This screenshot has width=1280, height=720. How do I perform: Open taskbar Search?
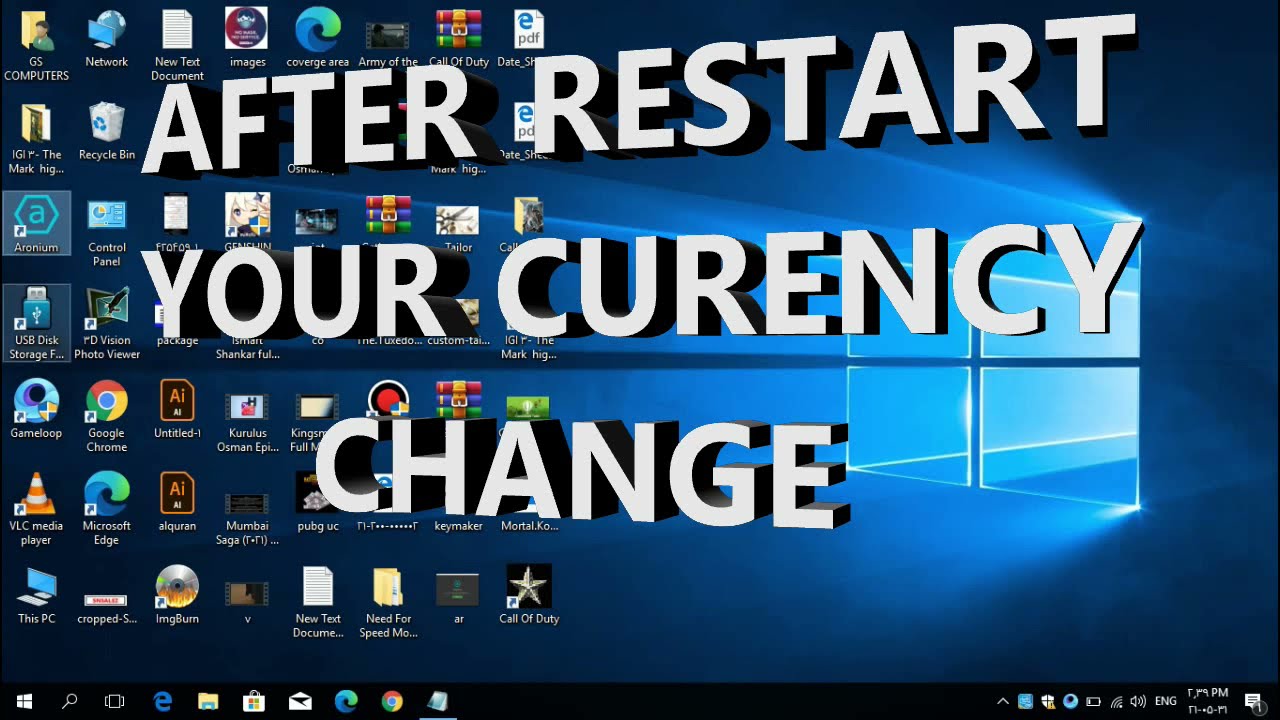coord(70,701)
